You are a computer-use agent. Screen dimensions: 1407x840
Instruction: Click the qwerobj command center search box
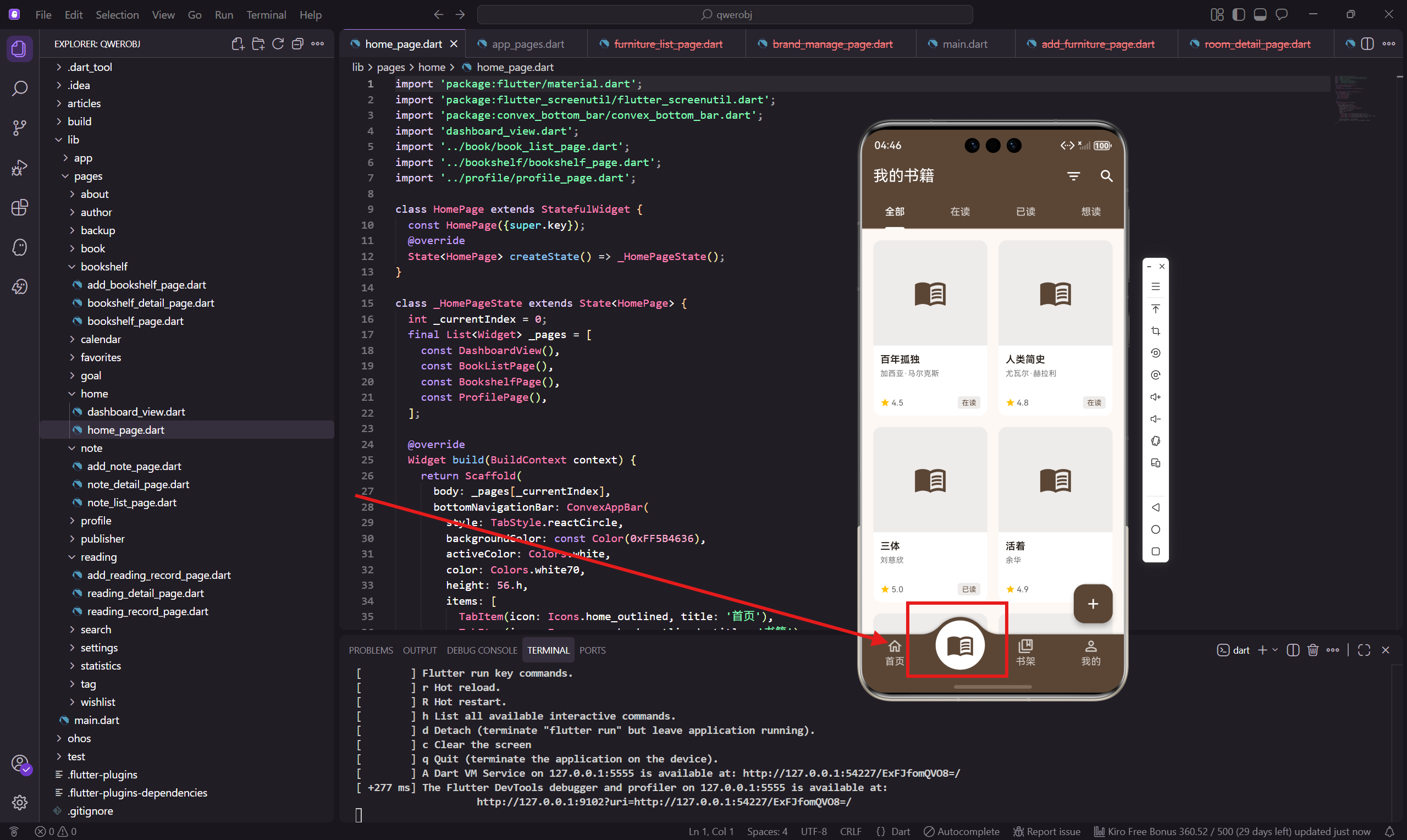pos(725,15)
